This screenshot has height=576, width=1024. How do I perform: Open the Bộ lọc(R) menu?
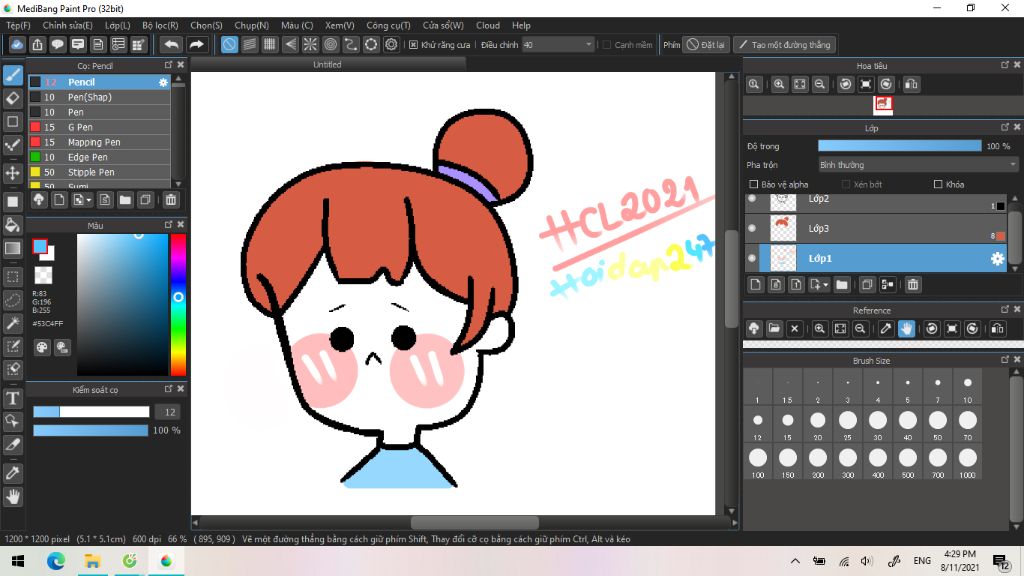(160, 25)
